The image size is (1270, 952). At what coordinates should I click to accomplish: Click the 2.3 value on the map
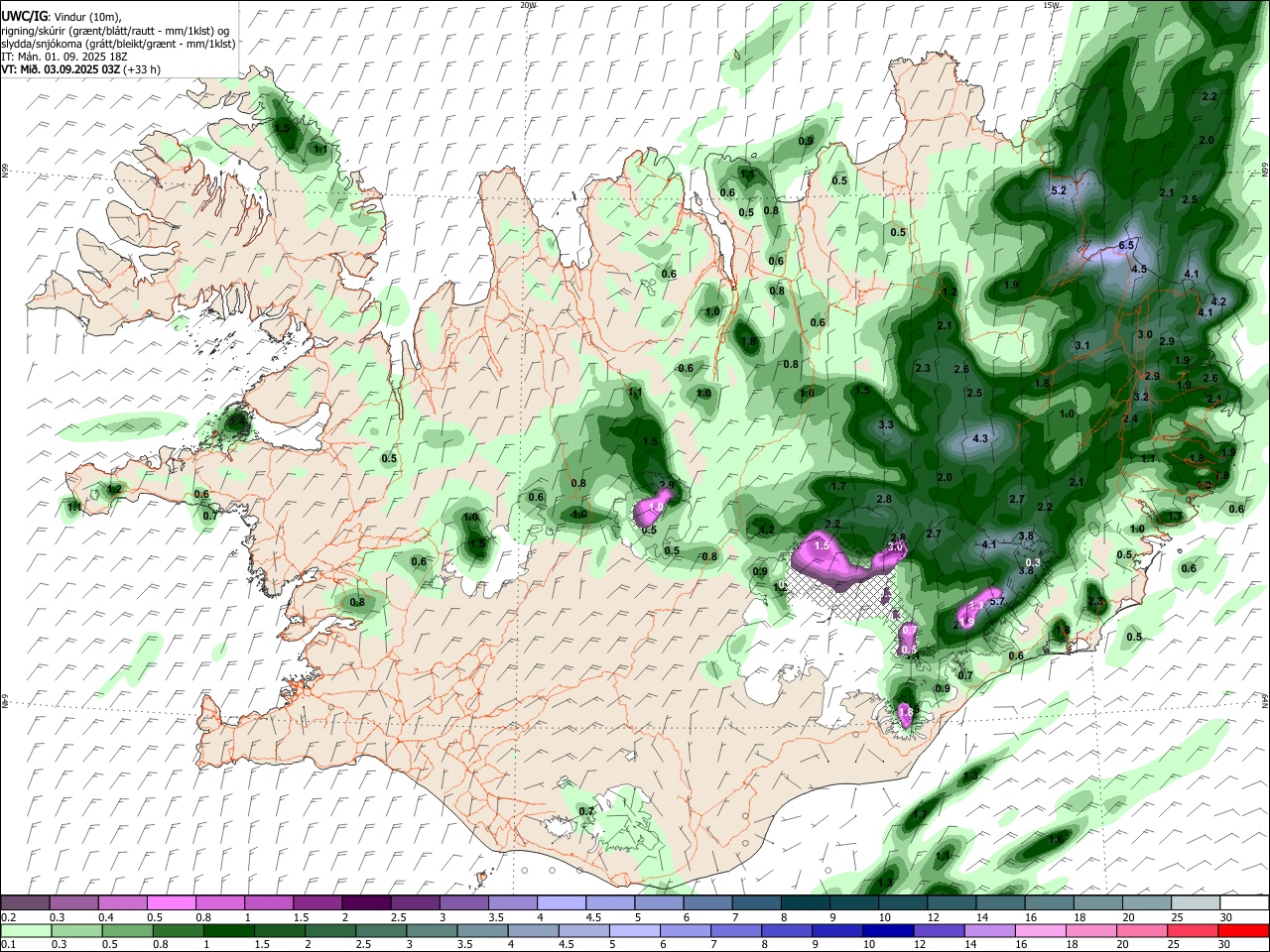point(923,368)
